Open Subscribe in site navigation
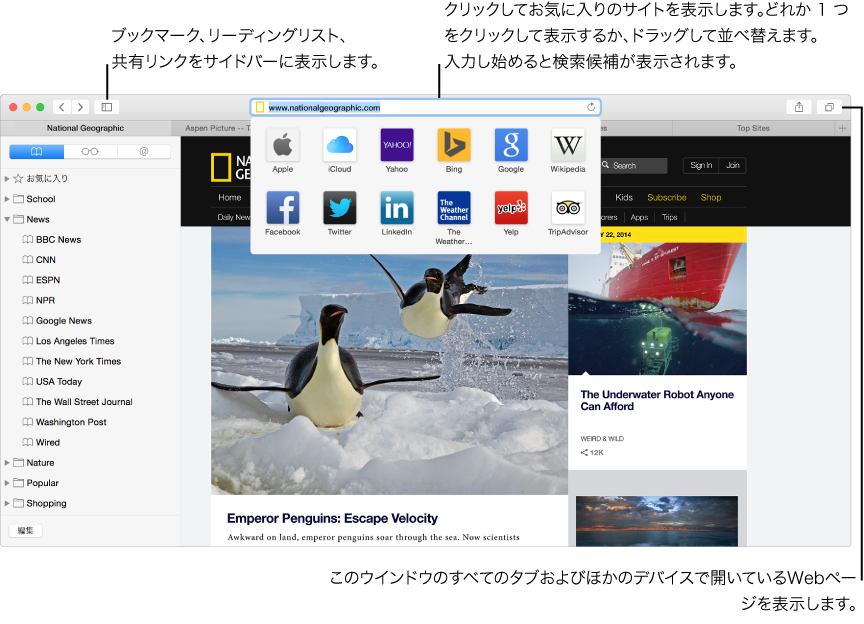This screenshot has width=864, height=624. [667, 197]
